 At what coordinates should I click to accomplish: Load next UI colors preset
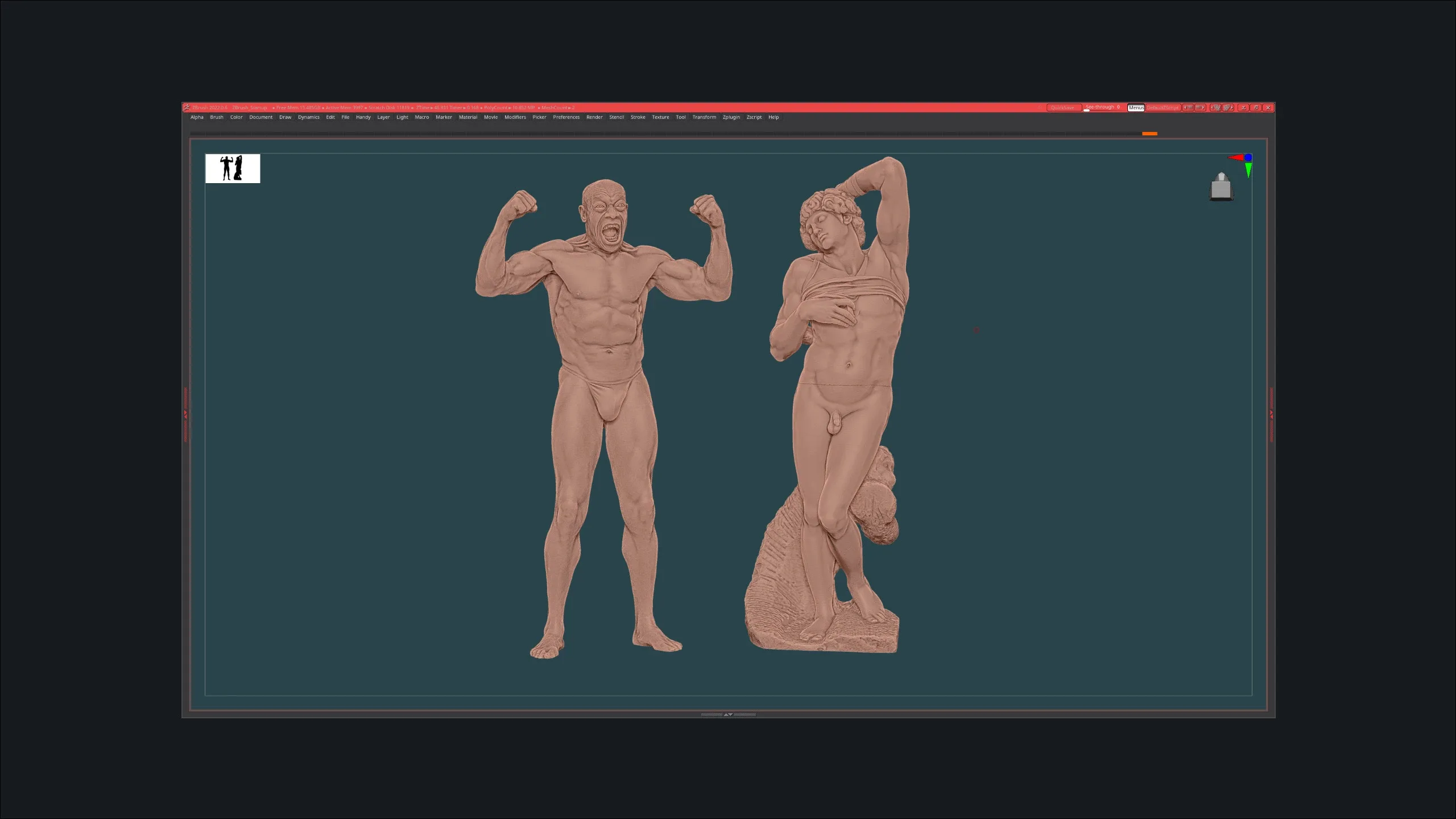(x=1200, y=107)
